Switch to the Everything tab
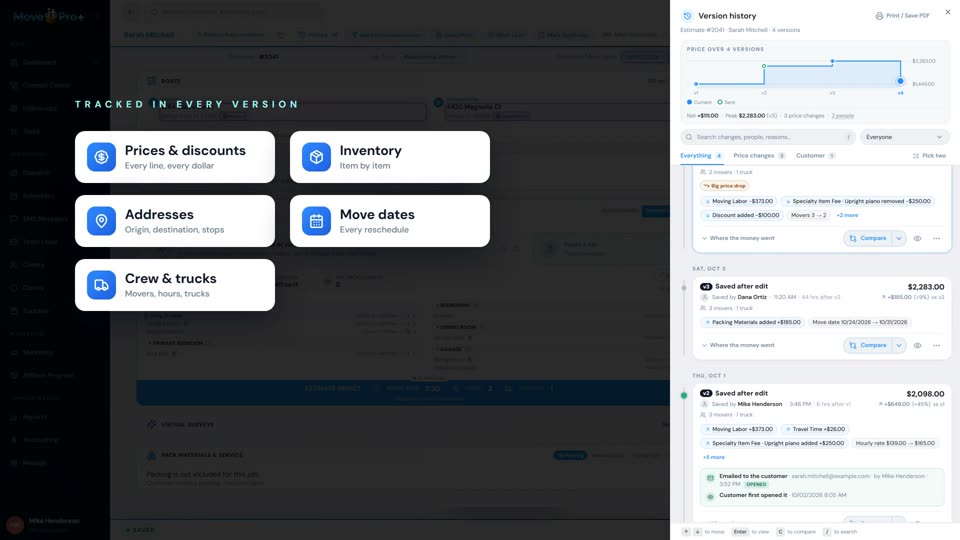The width and height of the screenshot is (960, 540). click(x=702, y=156)
